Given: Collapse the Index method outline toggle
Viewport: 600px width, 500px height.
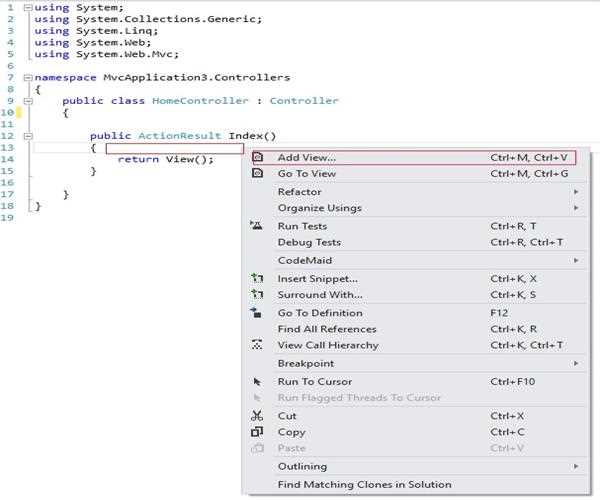Looking at the screenshot, I should [x=27, y=136].
